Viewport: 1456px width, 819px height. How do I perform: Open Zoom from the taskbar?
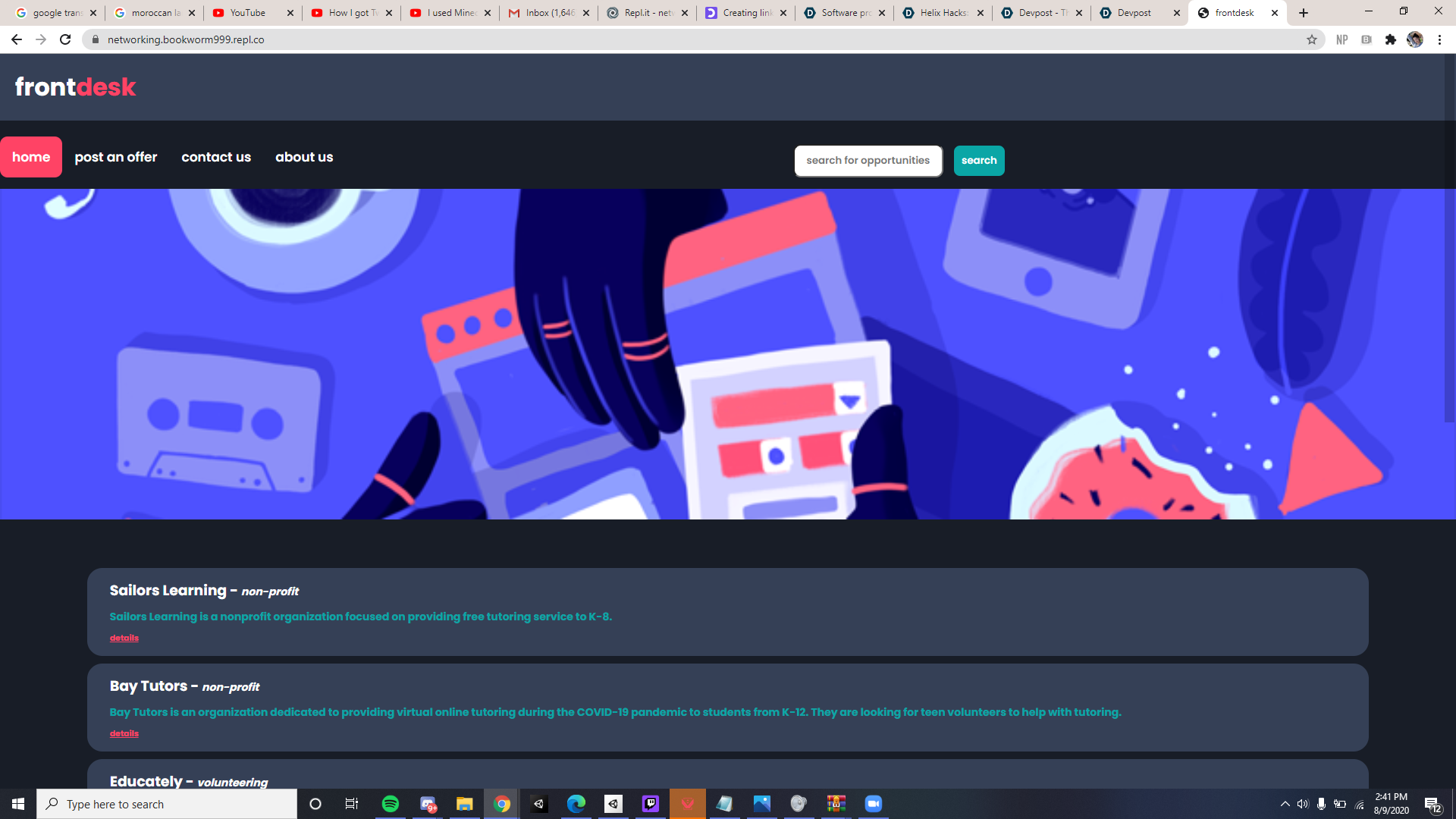coord(873,804)
